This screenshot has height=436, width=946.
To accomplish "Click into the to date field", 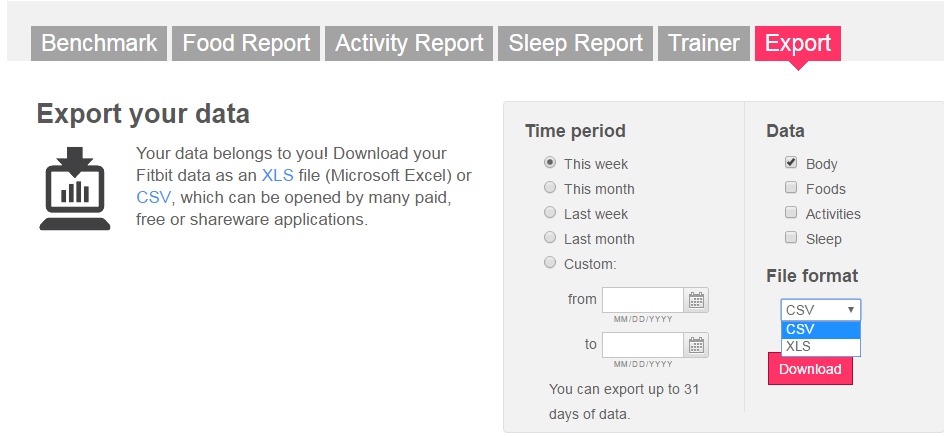I will pyautogui.click(x=643, y=345).
